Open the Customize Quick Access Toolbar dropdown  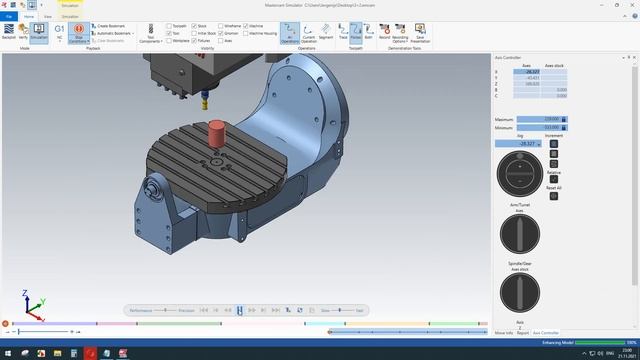[41, 5]
